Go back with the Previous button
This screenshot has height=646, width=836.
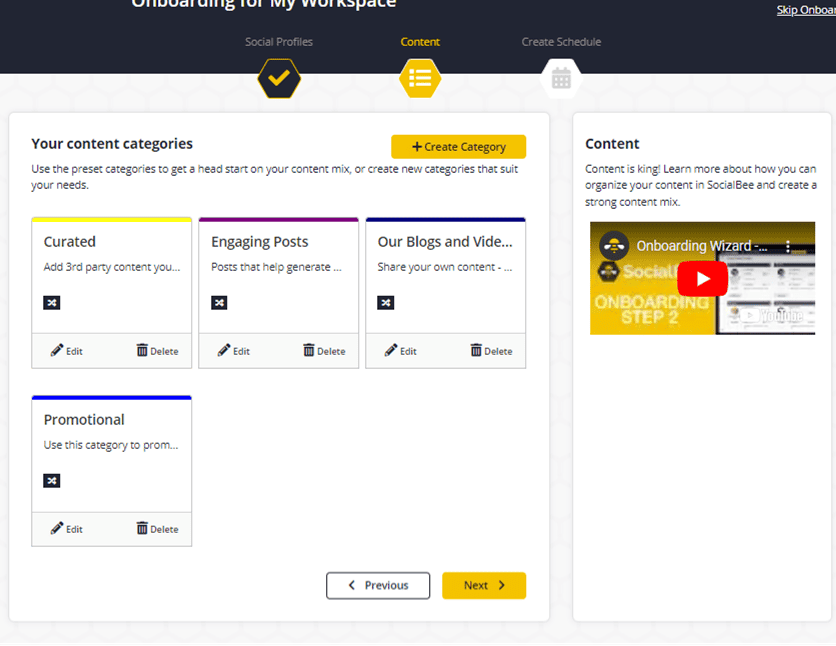378,585
